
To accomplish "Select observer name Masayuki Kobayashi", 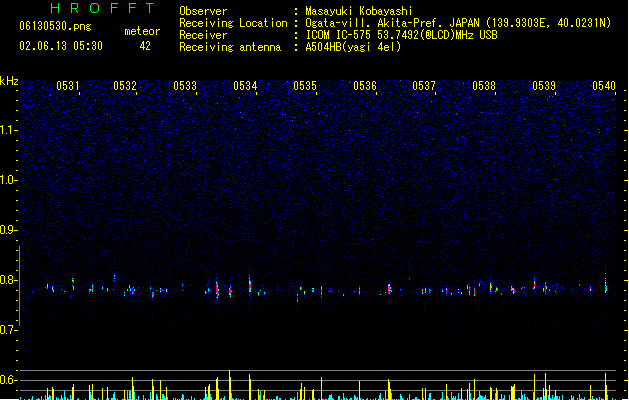I will [x=359, y=11].
